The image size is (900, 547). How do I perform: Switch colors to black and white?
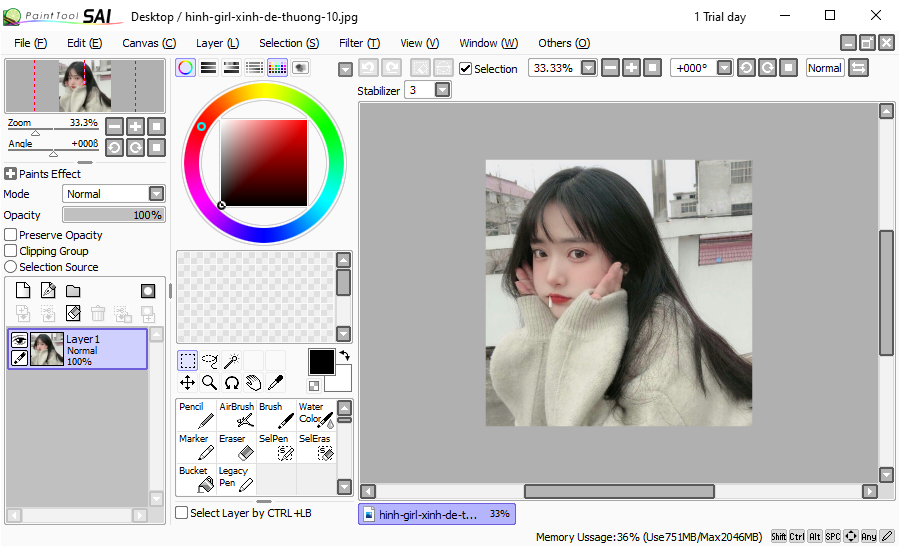click(x=314, y=386)
